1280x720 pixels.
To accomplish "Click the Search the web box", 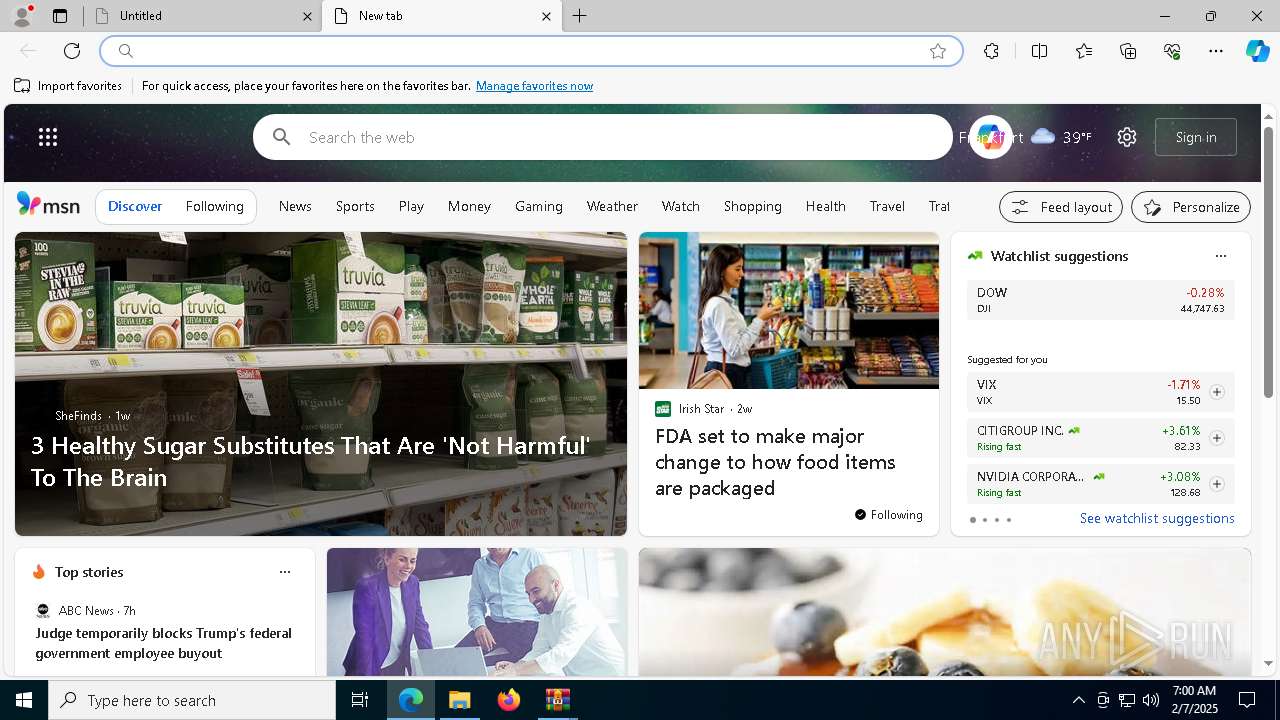I will click(603, 137).
